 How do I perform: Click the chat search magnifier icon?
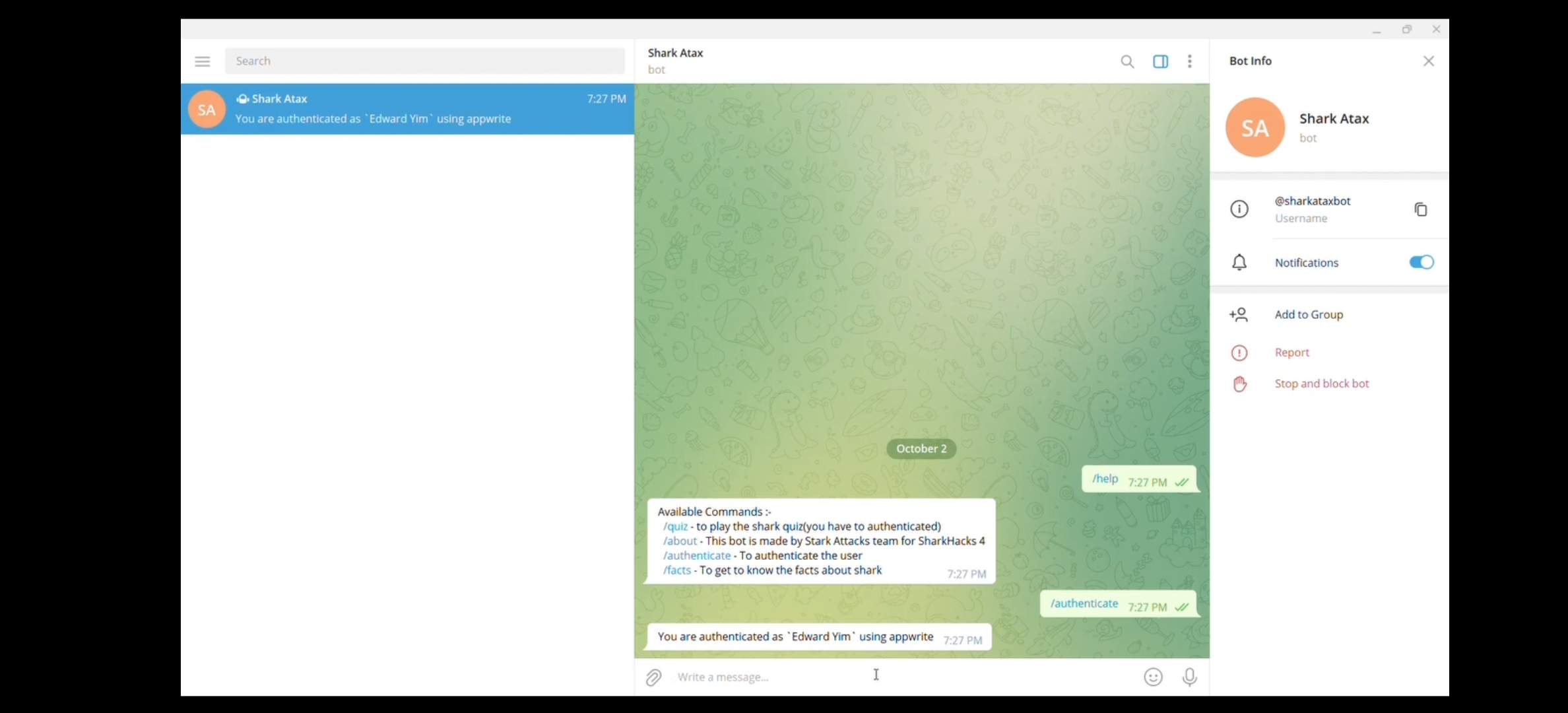point(1127,61)
